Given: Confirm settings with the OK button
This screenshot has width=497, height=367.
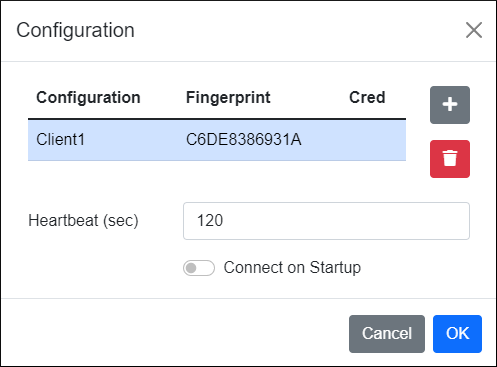Looking at the screenshot, I should [x=457, y=334].
